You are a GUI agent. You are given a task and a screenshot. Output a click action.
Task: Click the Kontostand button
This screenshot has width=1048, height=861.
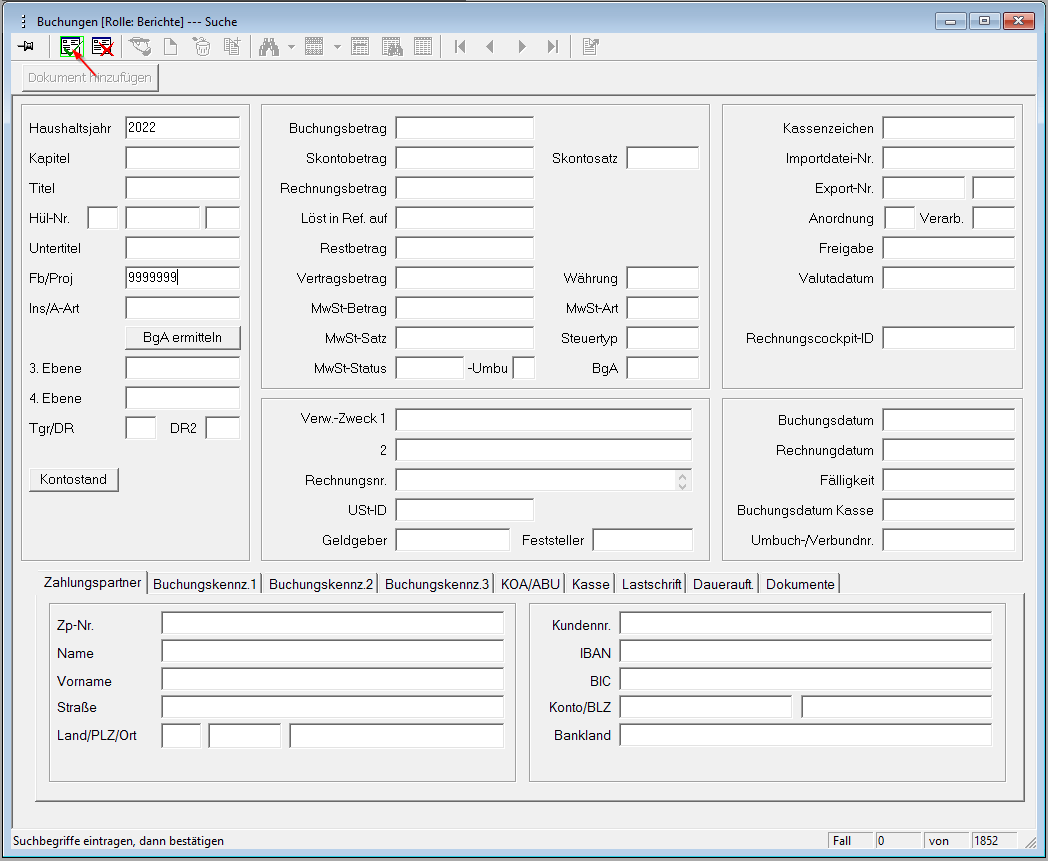point(74,480)
